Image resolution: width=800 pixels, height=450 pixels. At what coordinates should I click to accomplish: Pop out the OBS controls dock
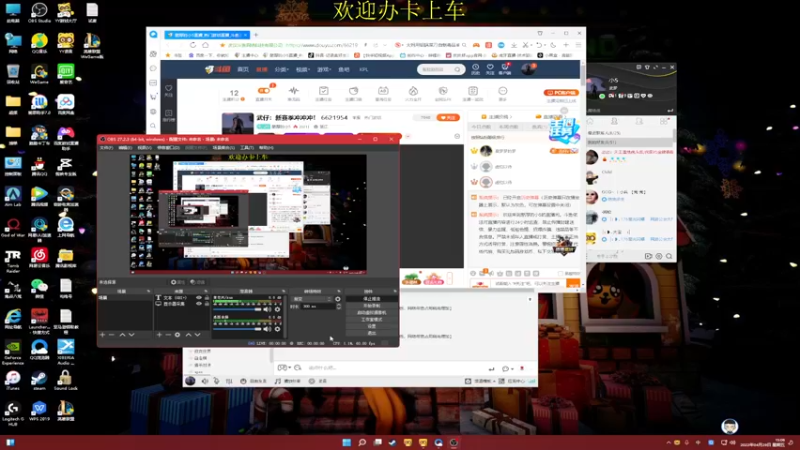394,291
